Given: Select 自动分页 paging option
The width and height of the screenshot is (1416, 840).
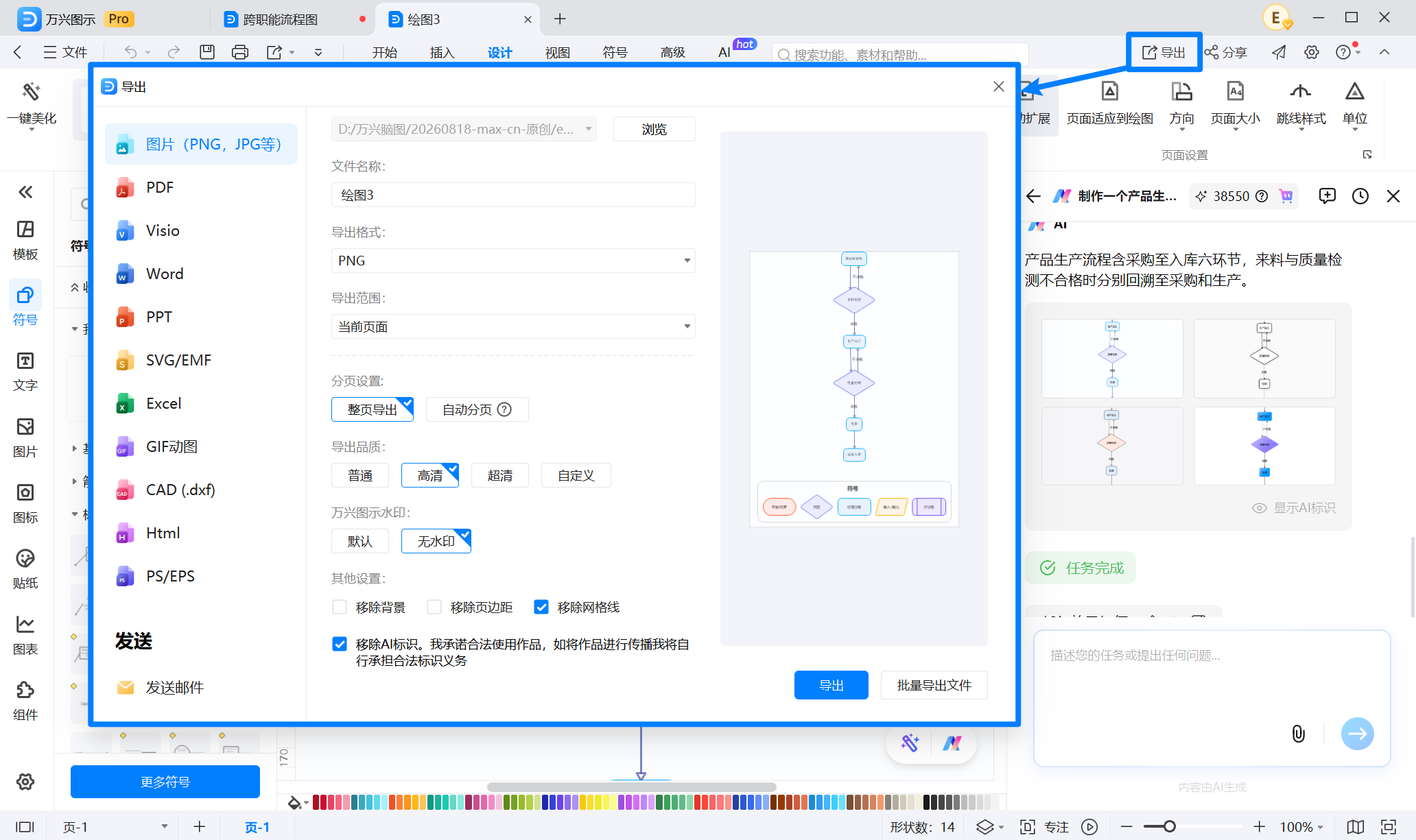Looking at the screenshot, I should [477, 409].
